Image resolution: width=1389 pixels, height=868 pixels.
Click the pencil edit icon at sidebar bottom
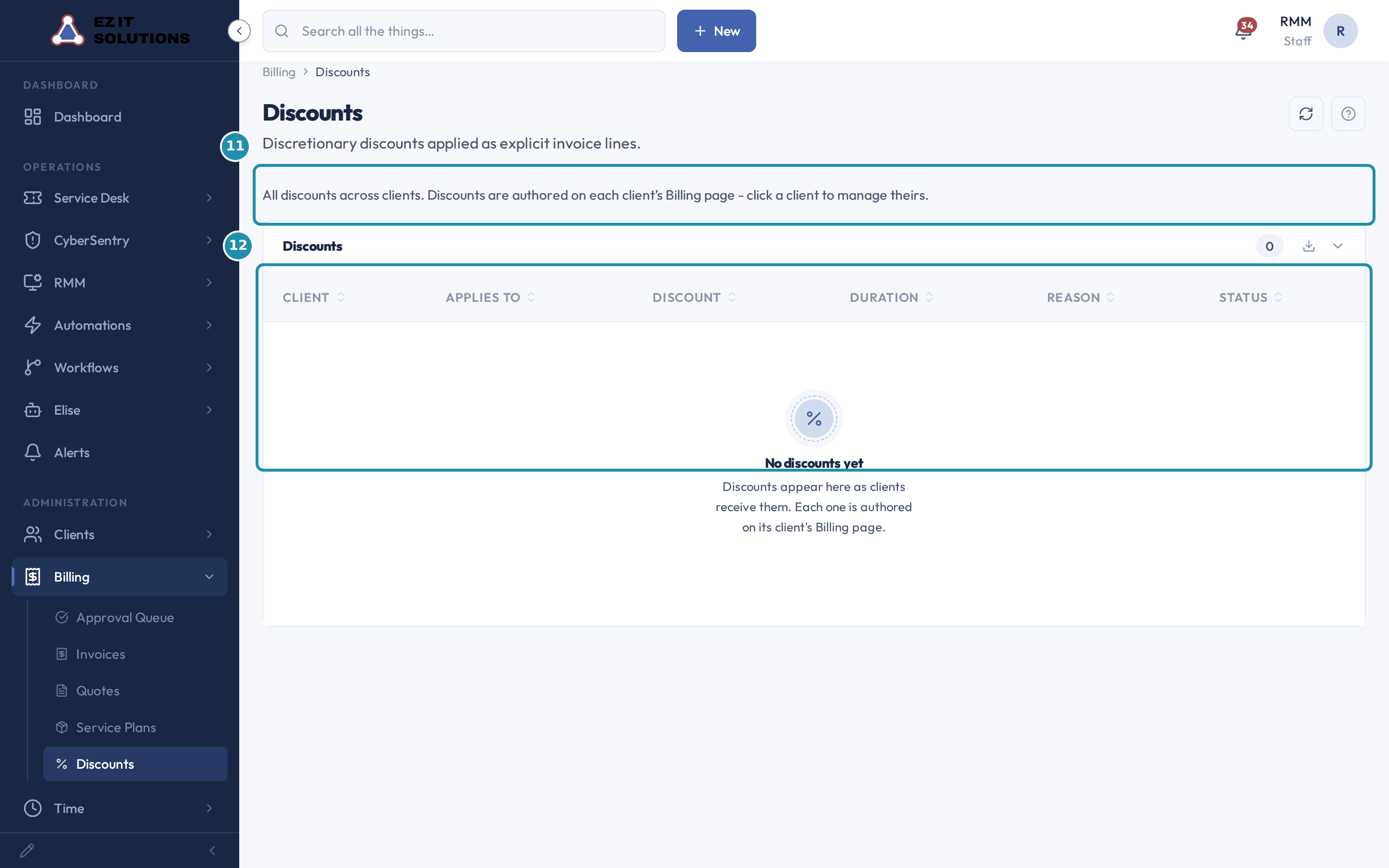(27, 850)
